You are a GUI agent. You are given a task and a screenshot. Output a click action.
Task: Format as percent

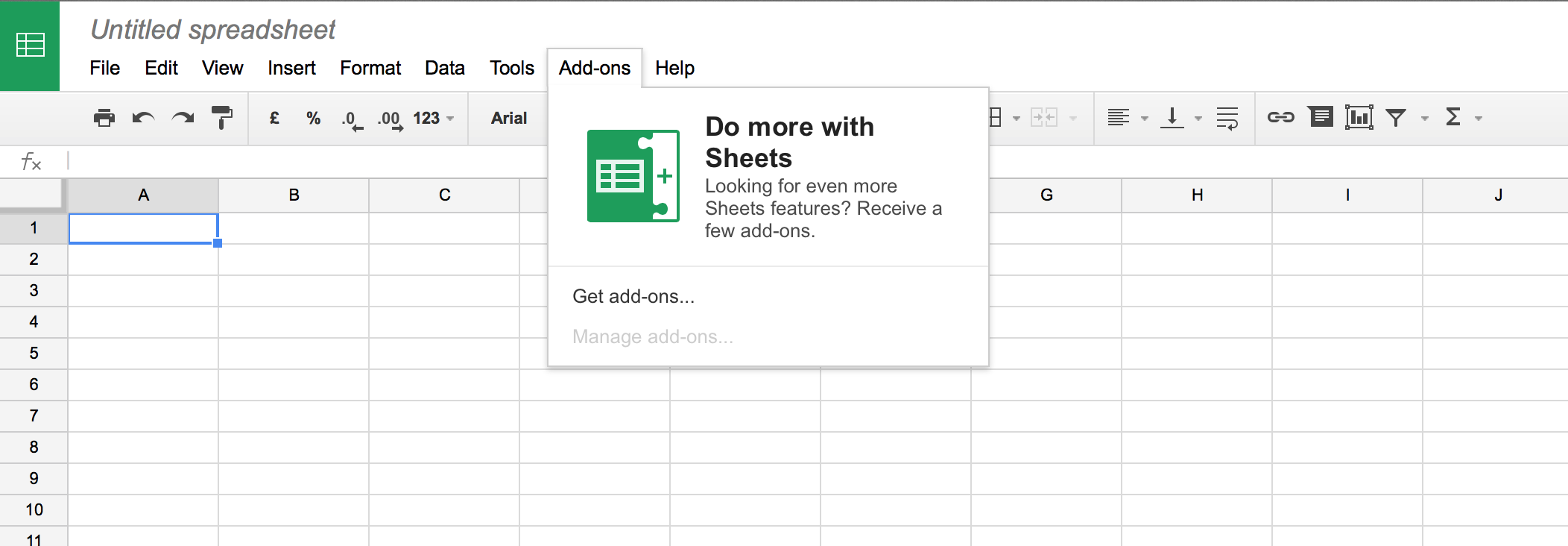point(313,118)
